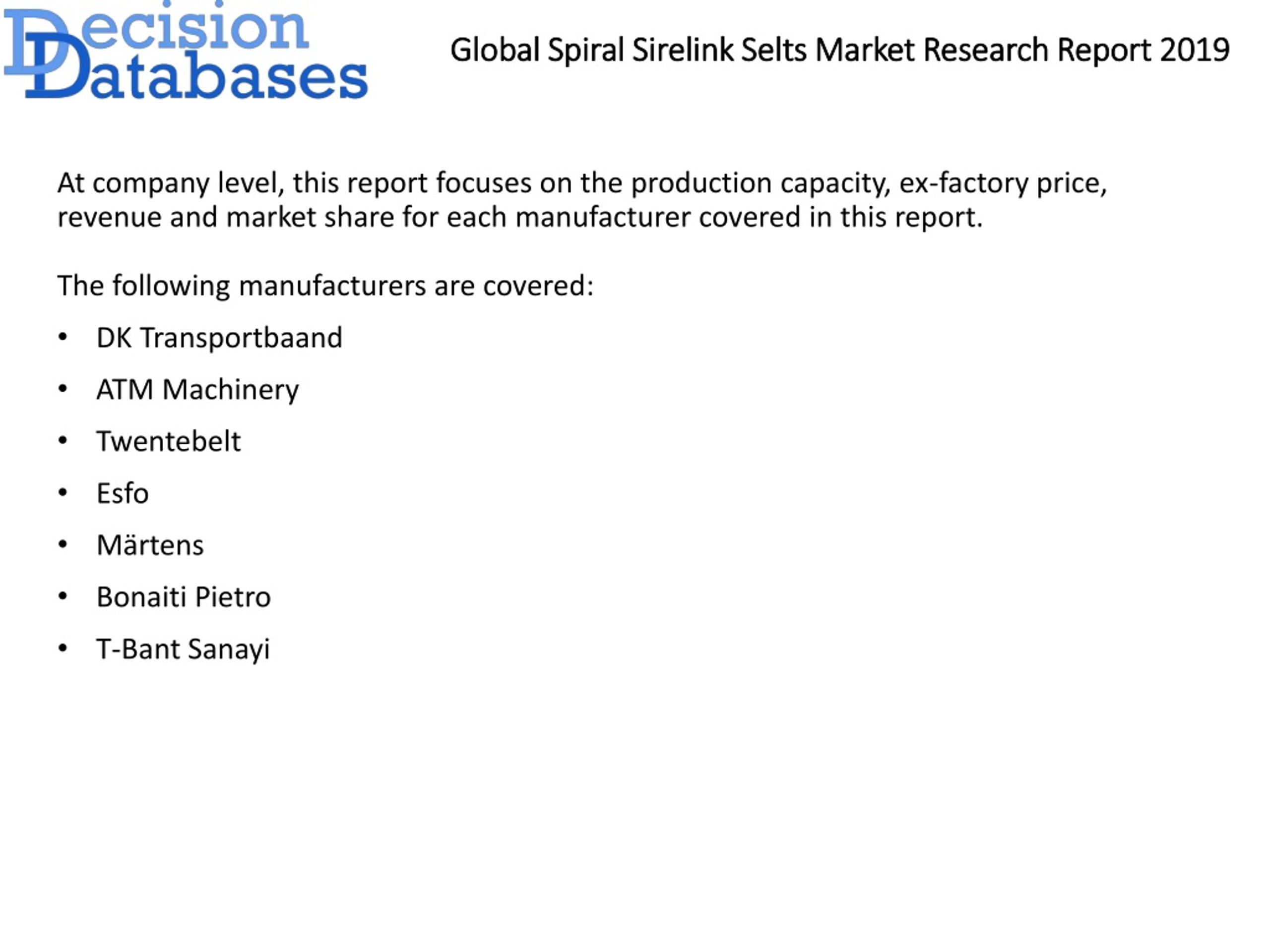Click the Decision Databases logo

(186, 51)
